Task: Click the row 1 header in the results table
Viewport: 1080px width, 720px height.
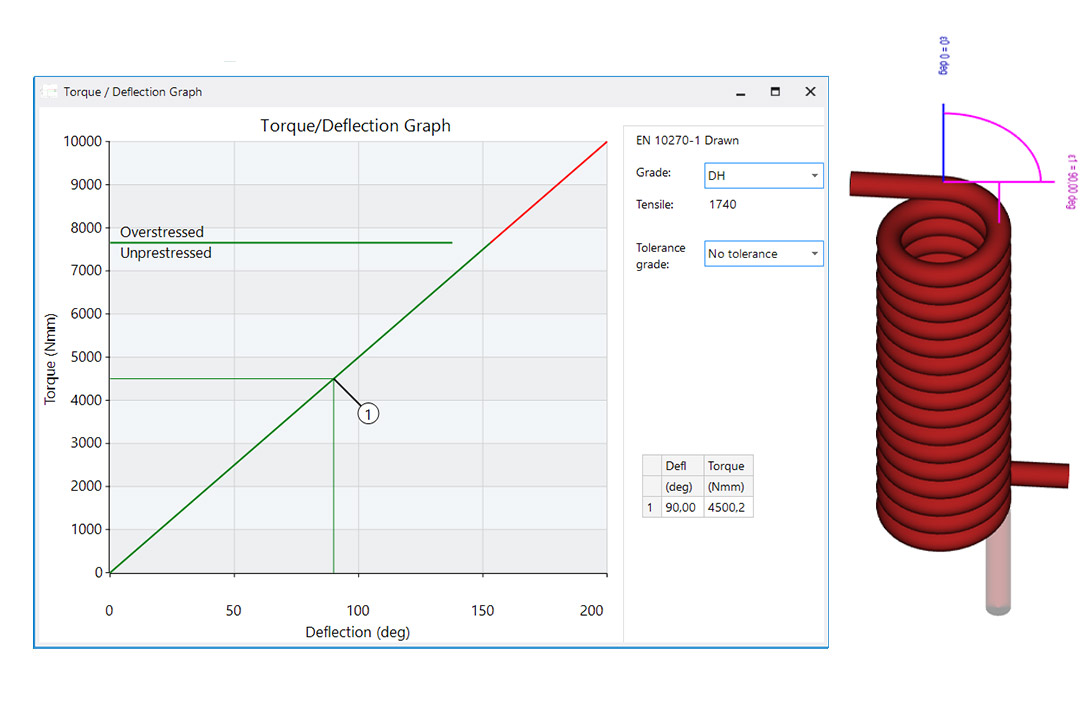Action: tap(650, 508)
